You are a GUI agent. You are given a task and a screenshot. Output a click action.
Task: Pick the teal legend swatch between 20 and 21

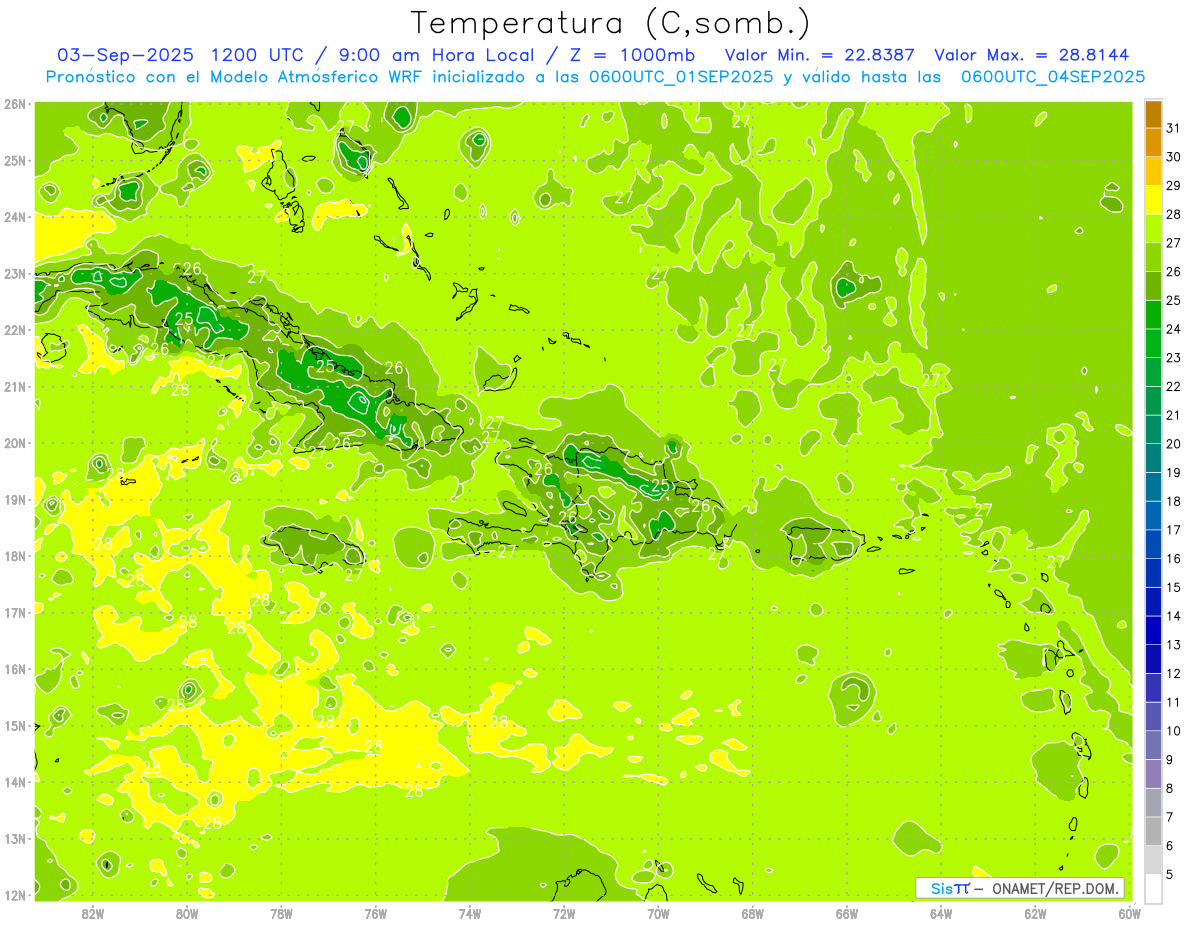pos(1153,430)
